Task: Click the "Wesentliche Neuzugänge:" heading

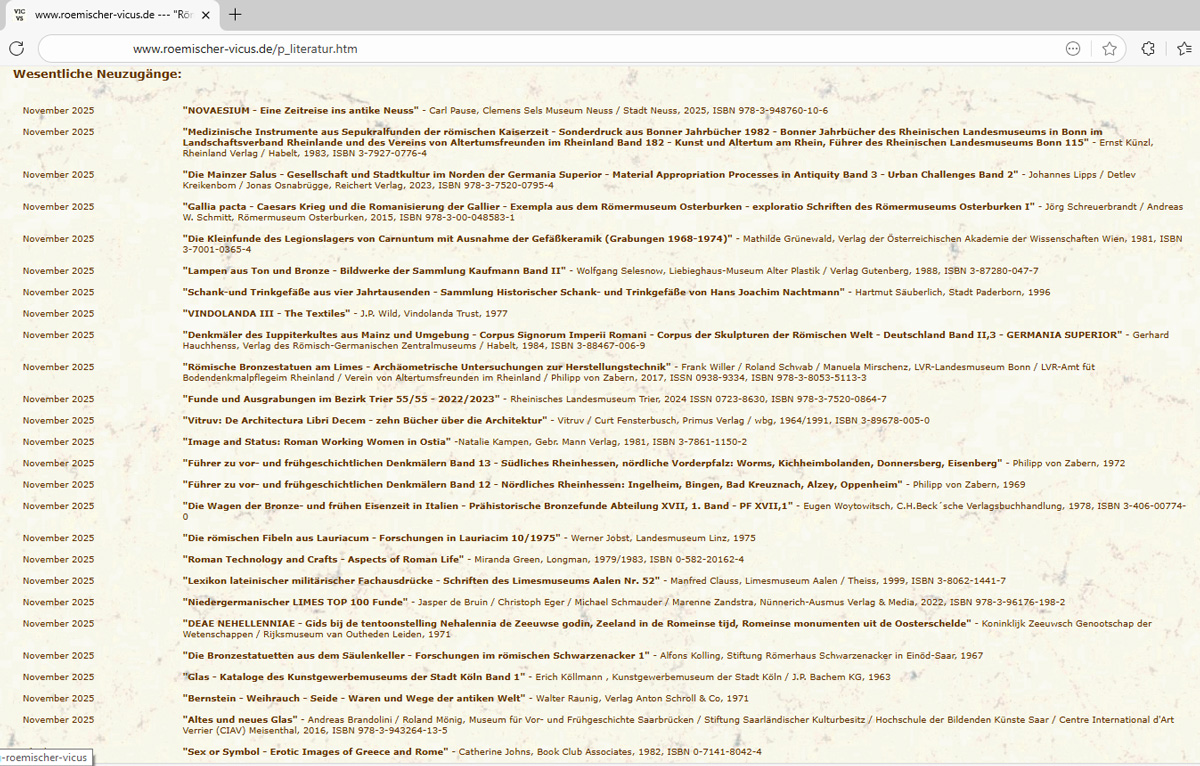Action: click(97, 74)
